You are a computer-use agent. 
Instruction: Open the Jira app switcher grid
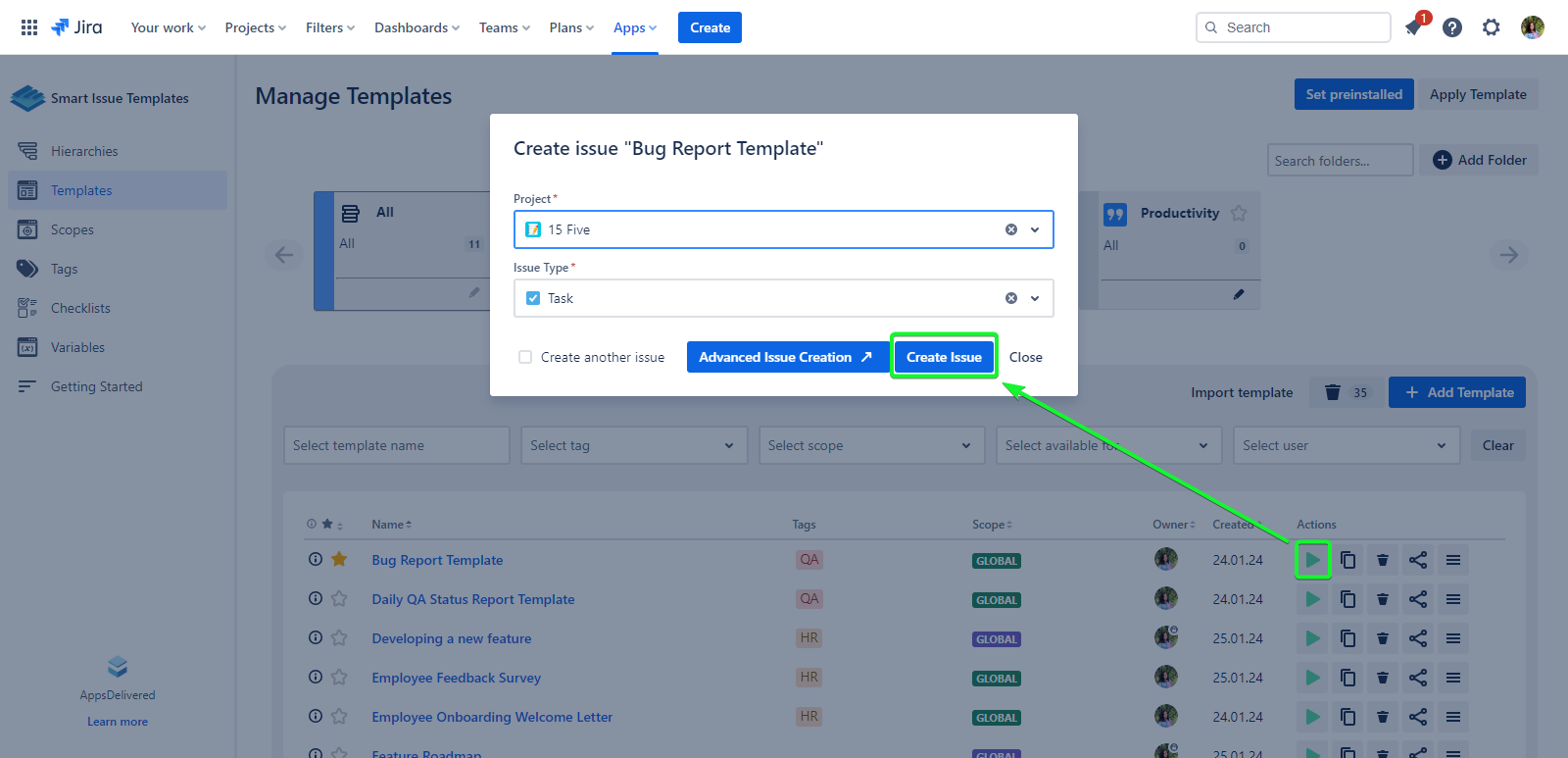pos(29,27)
